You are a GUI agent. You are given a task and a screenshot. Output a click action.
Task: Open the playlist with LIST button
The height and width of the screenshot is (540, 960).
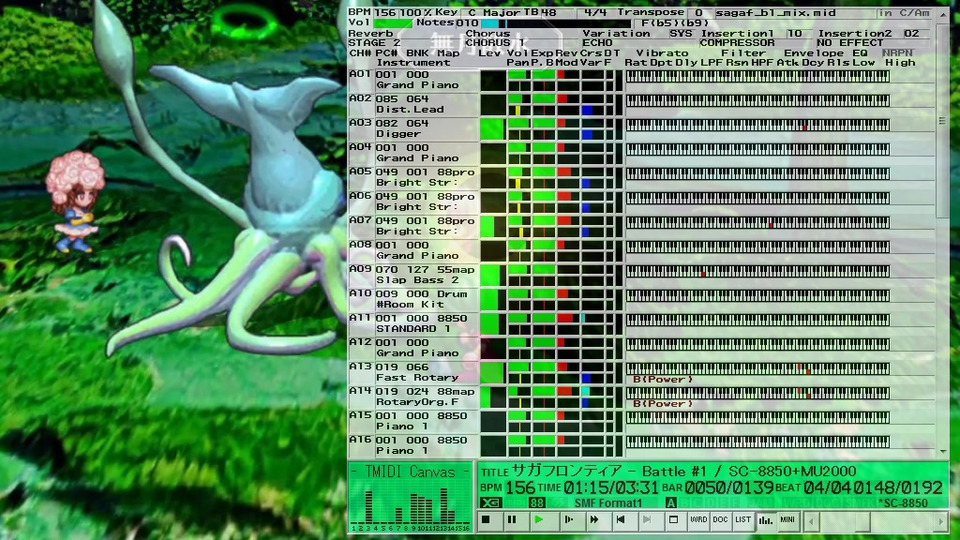pyautogui.click(x=743, y=520)
